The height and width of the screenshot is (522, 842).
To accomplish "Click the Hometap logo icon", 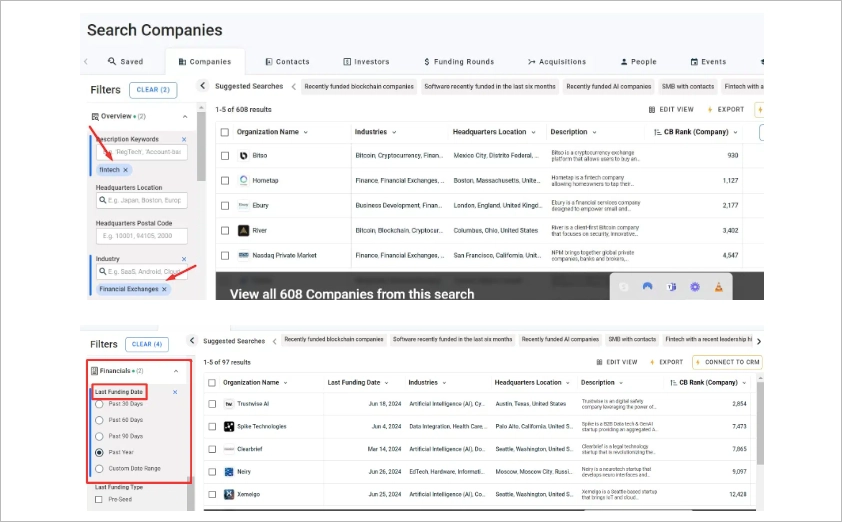I will coord(243,181).
